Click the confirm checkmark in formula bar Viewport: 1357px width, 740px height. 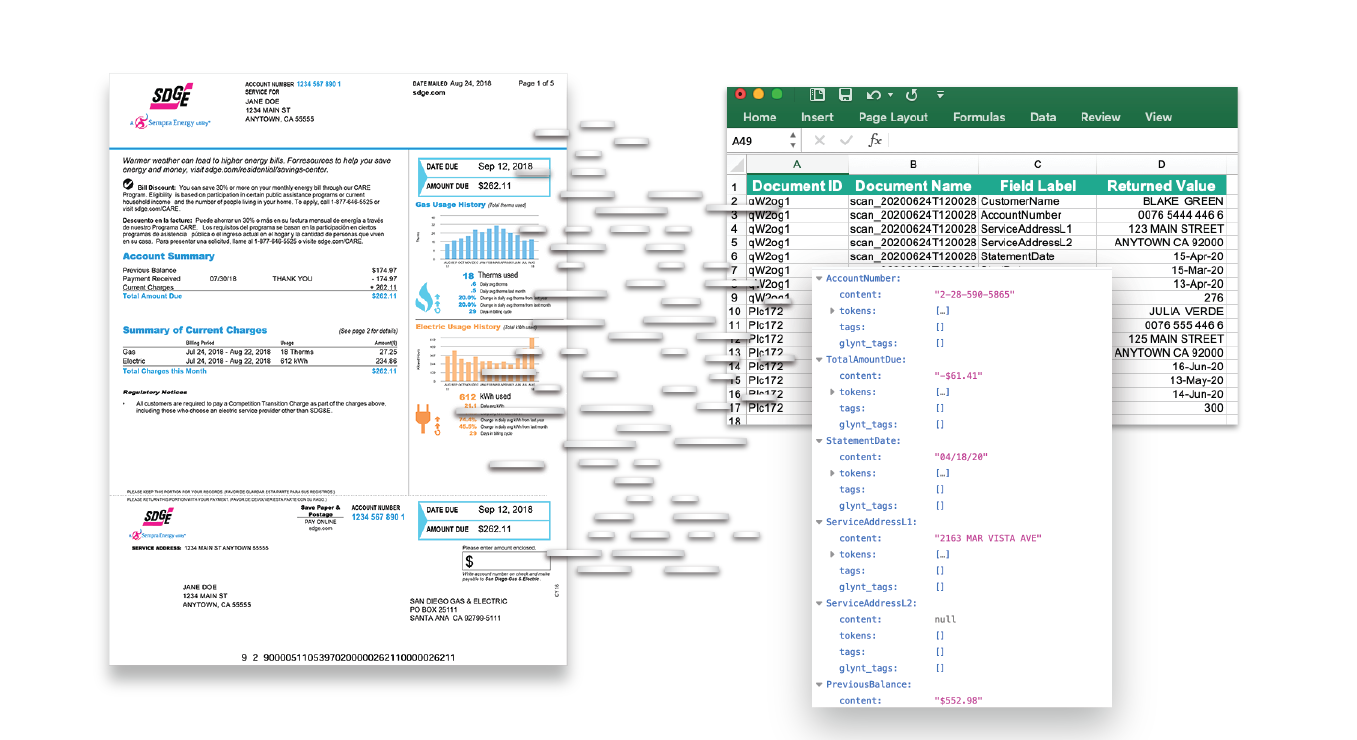(846, 141)
